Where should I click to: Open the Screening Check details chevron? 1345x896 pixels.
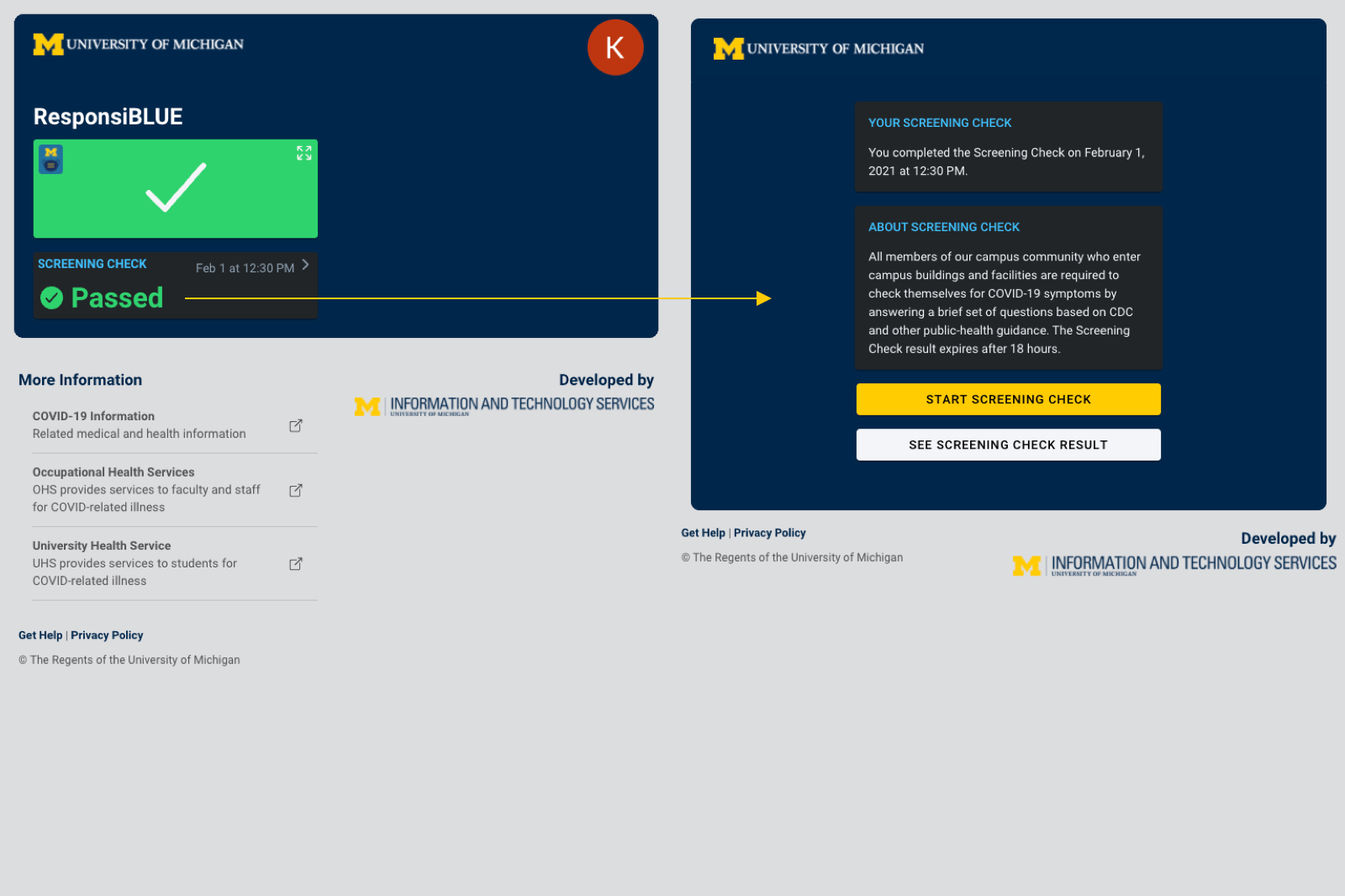(305, 265)
